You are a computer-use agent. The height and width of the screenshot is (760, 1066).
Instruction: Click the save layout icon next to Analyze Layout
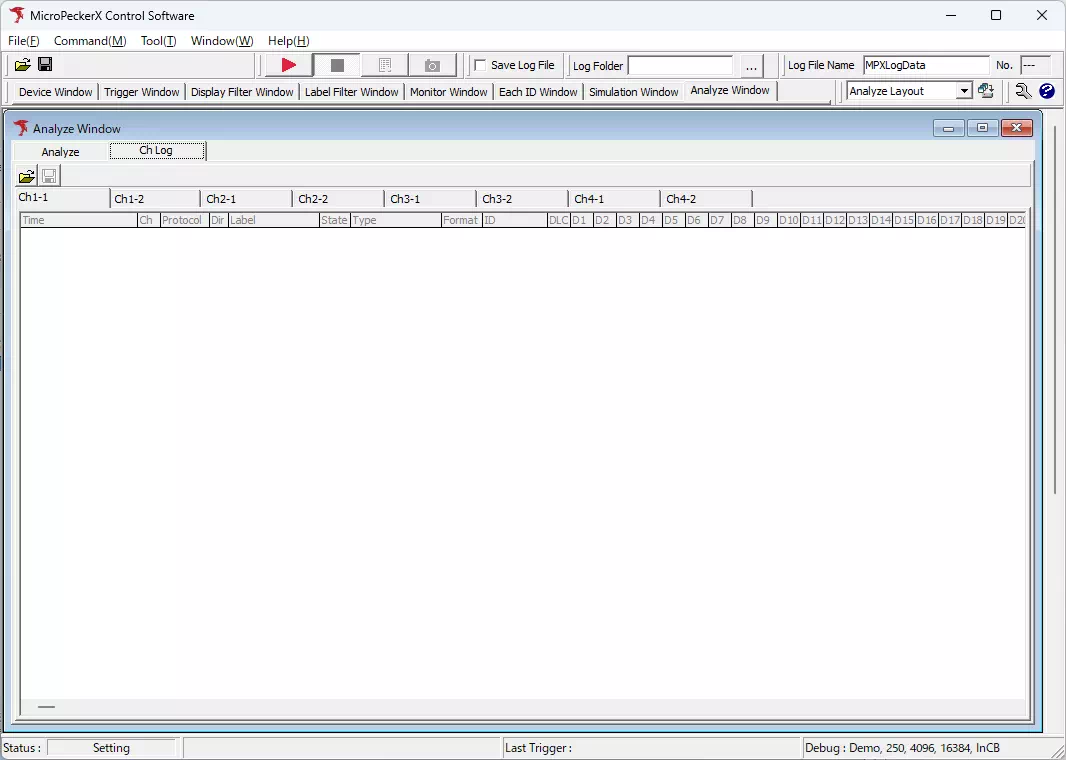coord(986,91)
